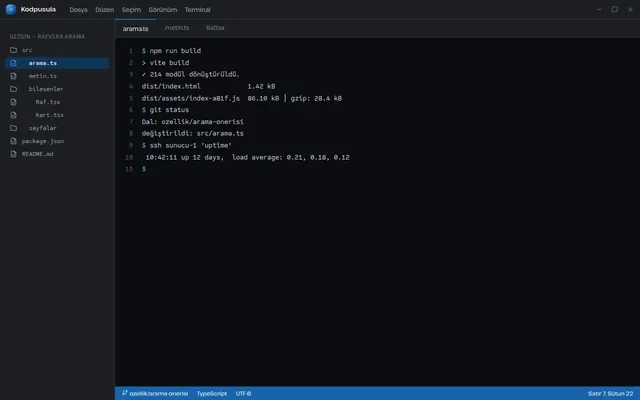Expand the sayfalar folder
The image size is (640, 400).
coord(57,128)
